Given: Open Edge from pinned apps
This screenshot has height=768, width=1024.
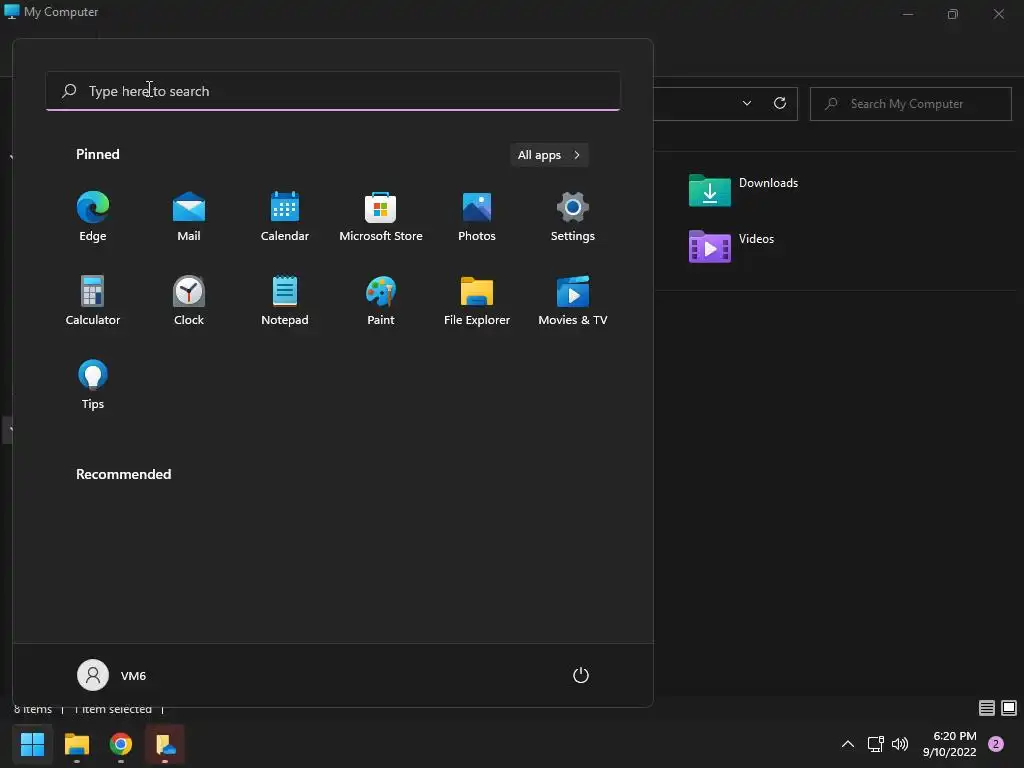Looking at the screenshot, I should coord(93,217).
